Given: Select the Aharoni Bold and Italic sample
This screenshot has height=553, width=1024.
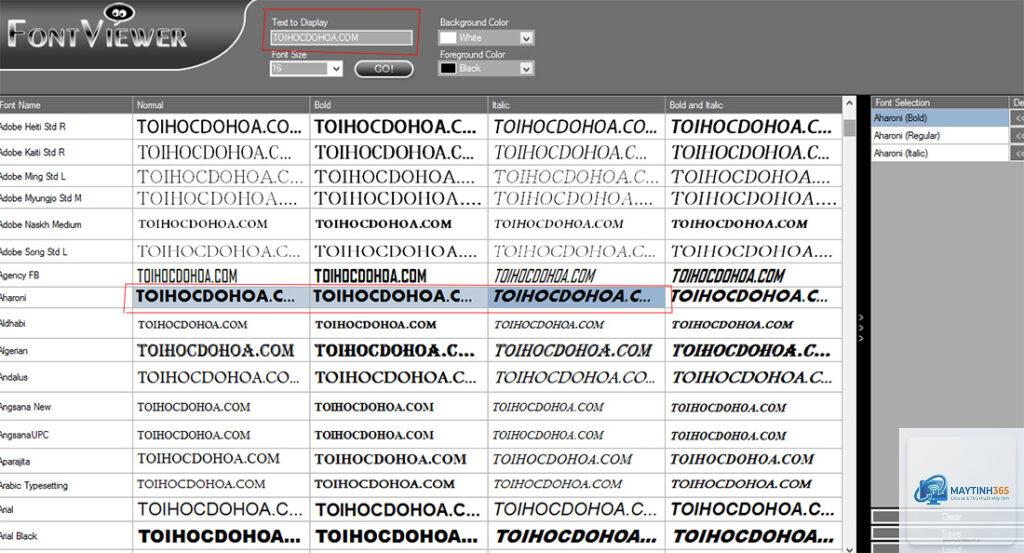Looking at the screenshot, I should [x=754, y=297].
